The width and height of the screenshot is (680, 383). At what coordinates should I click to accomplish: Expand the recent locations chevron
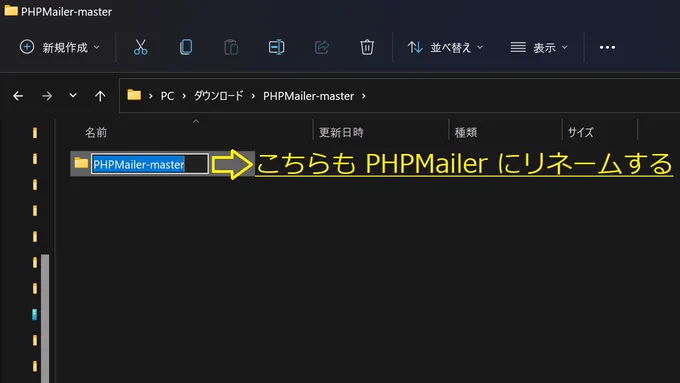73,95
